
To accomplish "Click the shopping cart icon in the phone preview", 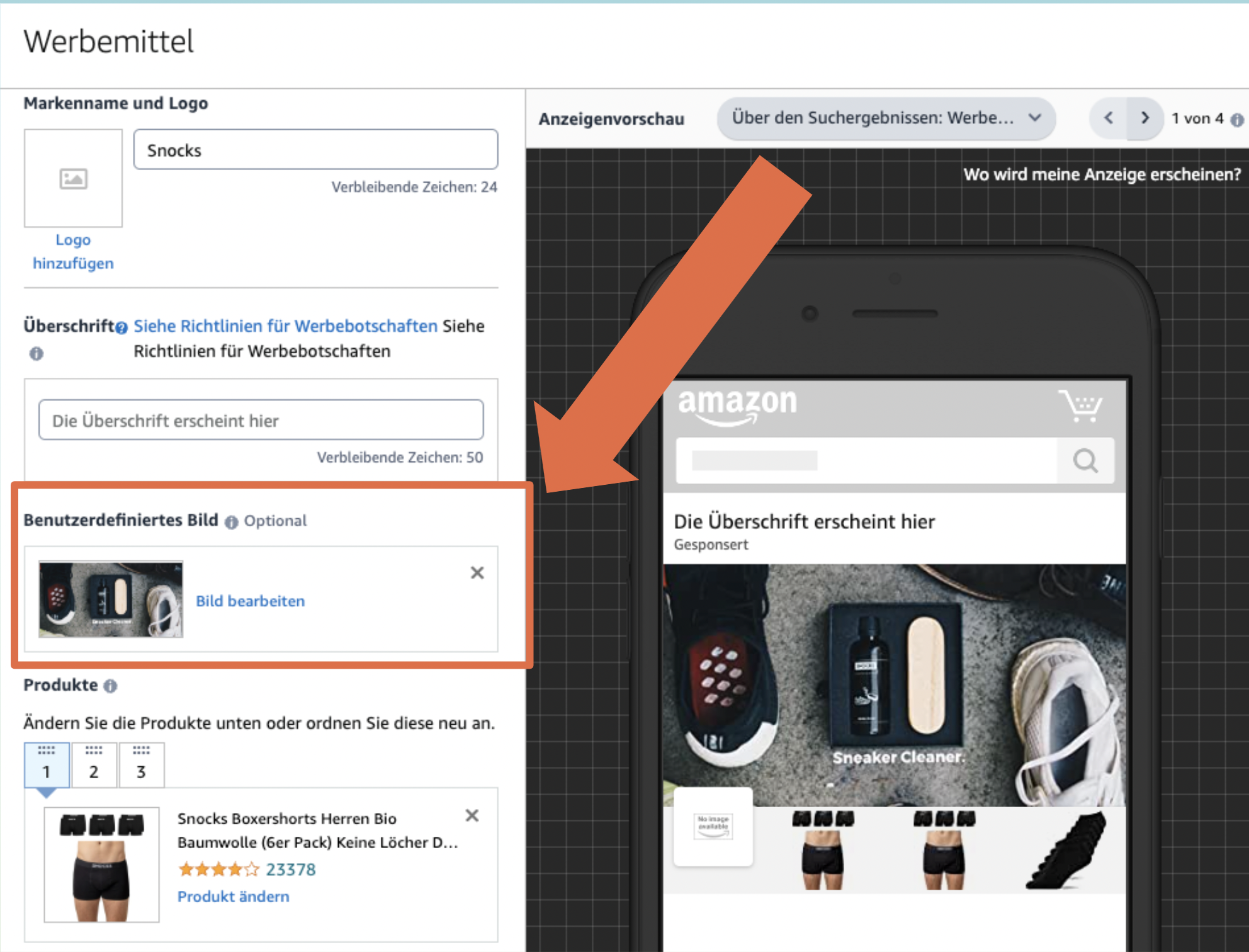I will [x=1081, y=406].
